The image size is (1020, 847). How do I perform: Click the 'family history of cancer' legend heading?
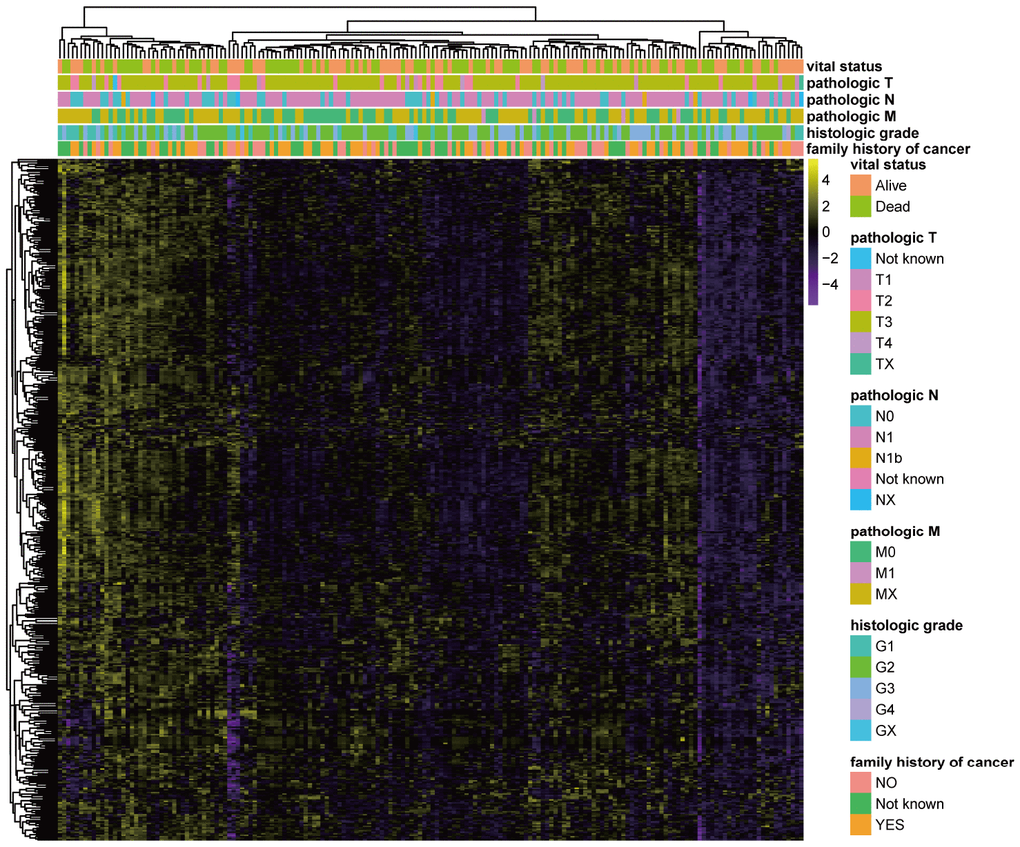(x=932, y=762)
